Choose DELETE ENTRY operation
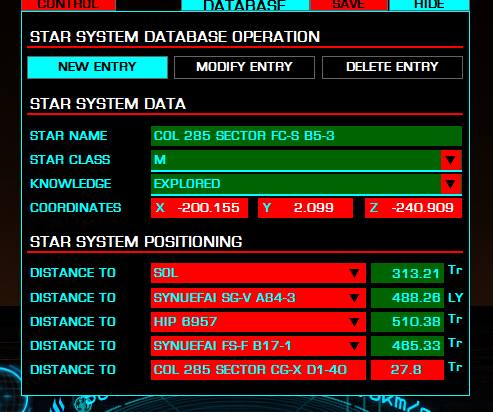The image size is (493, 412). [392, 67]
